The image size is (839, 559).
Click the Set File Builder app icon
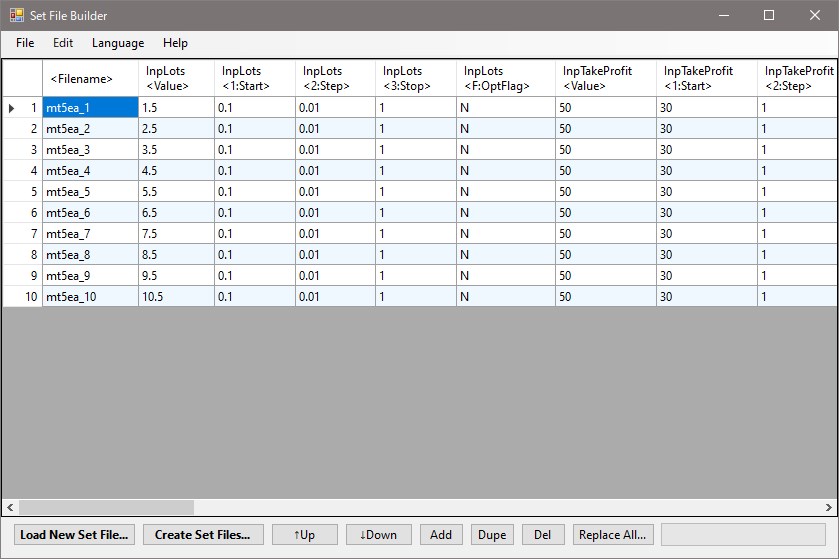17,15
